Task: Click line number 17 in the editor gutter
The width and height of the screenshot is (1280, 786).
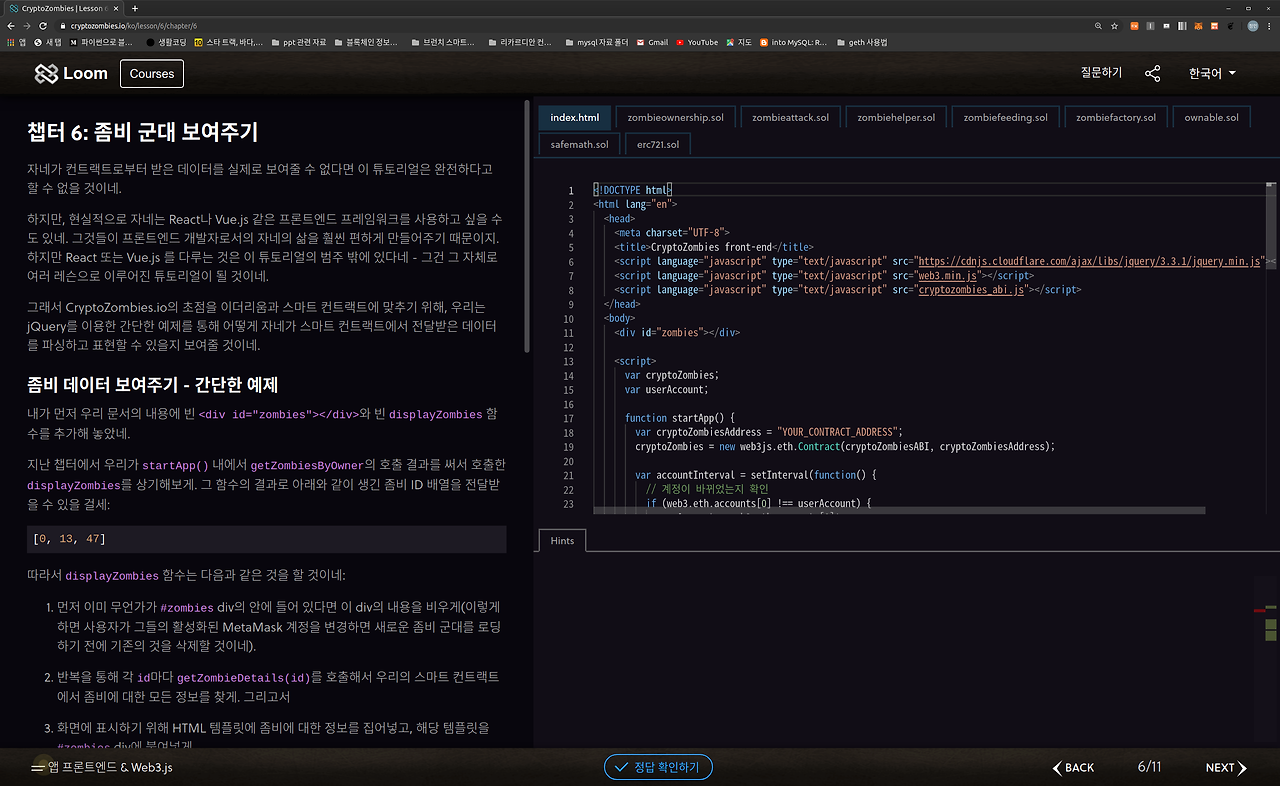Action: (x=569, y=418)
